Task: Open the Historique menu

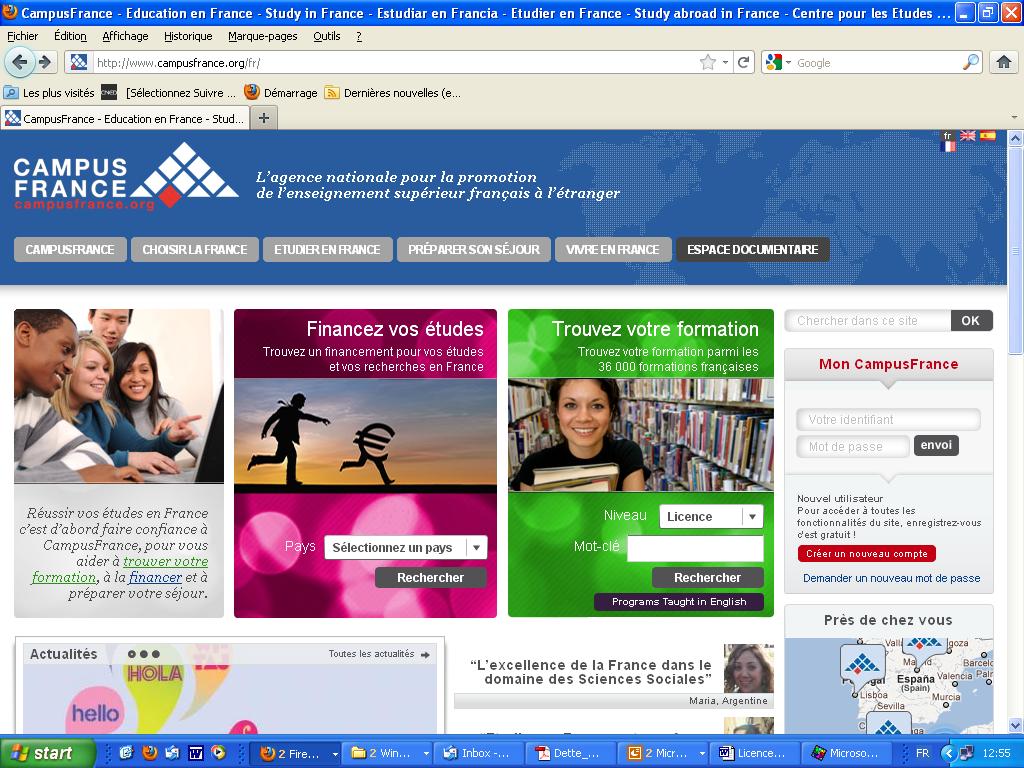Action: [188, 37]
